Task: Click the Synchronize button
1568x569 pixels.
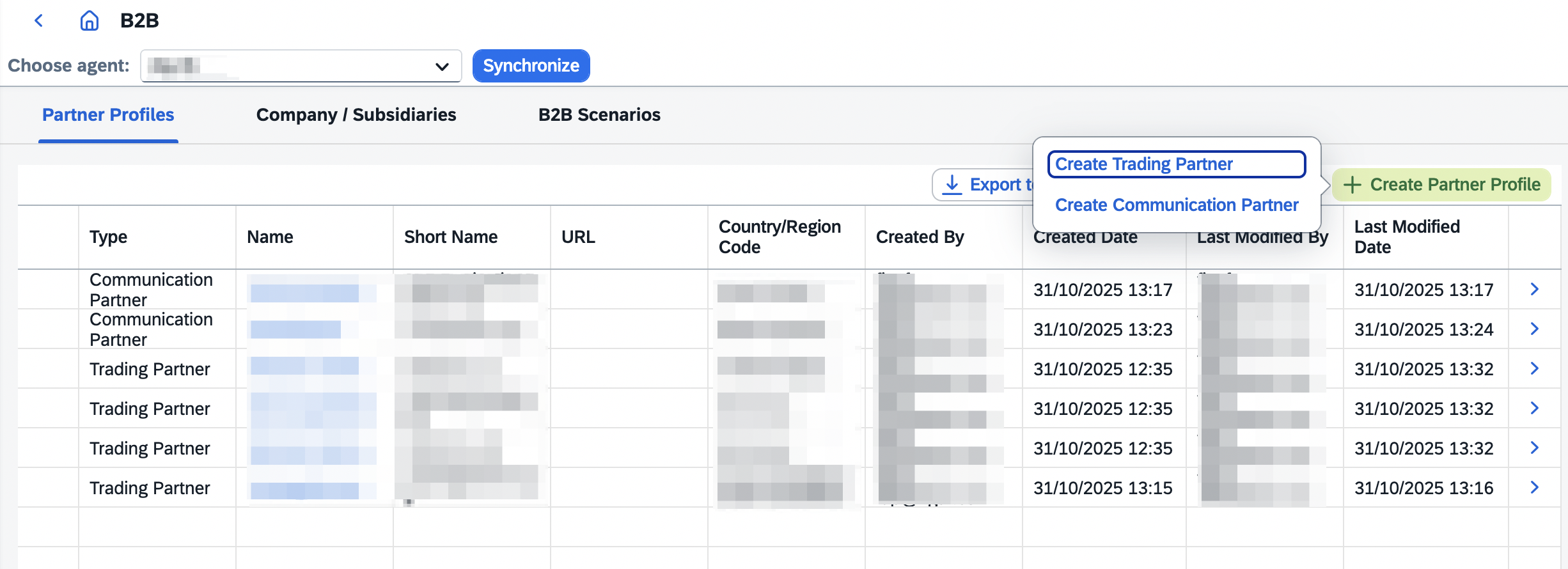Action: (531, 66)
